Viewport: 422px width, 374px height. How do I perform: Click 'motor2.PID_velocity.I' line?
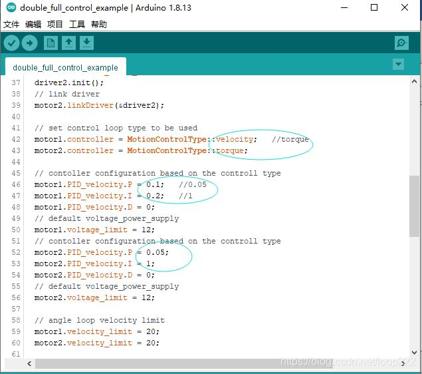pyautogui.click(x=94, y=264)
